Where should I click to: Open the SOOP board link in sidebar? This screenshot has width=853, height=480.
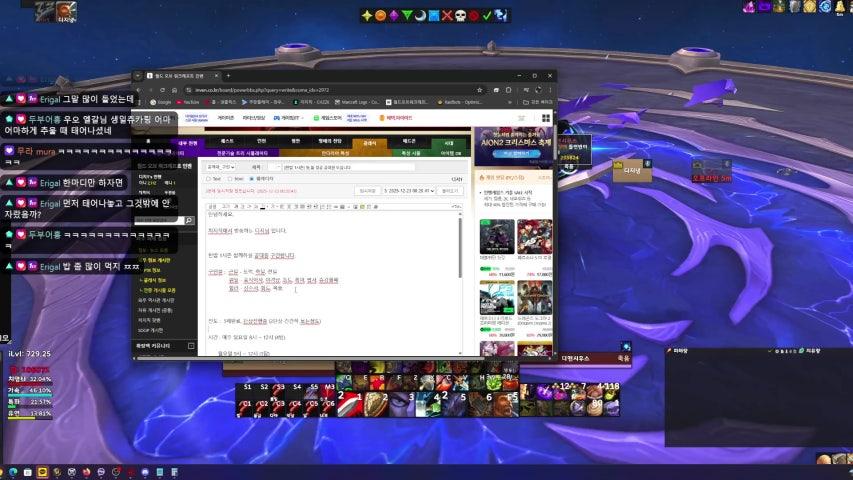(150, 330)
